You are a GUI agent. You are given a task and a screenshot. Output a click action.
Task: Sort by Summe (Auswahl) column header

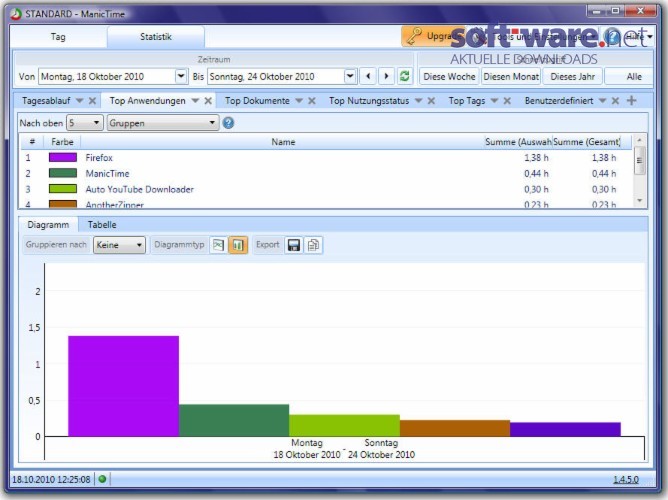(x=518, y=142)
